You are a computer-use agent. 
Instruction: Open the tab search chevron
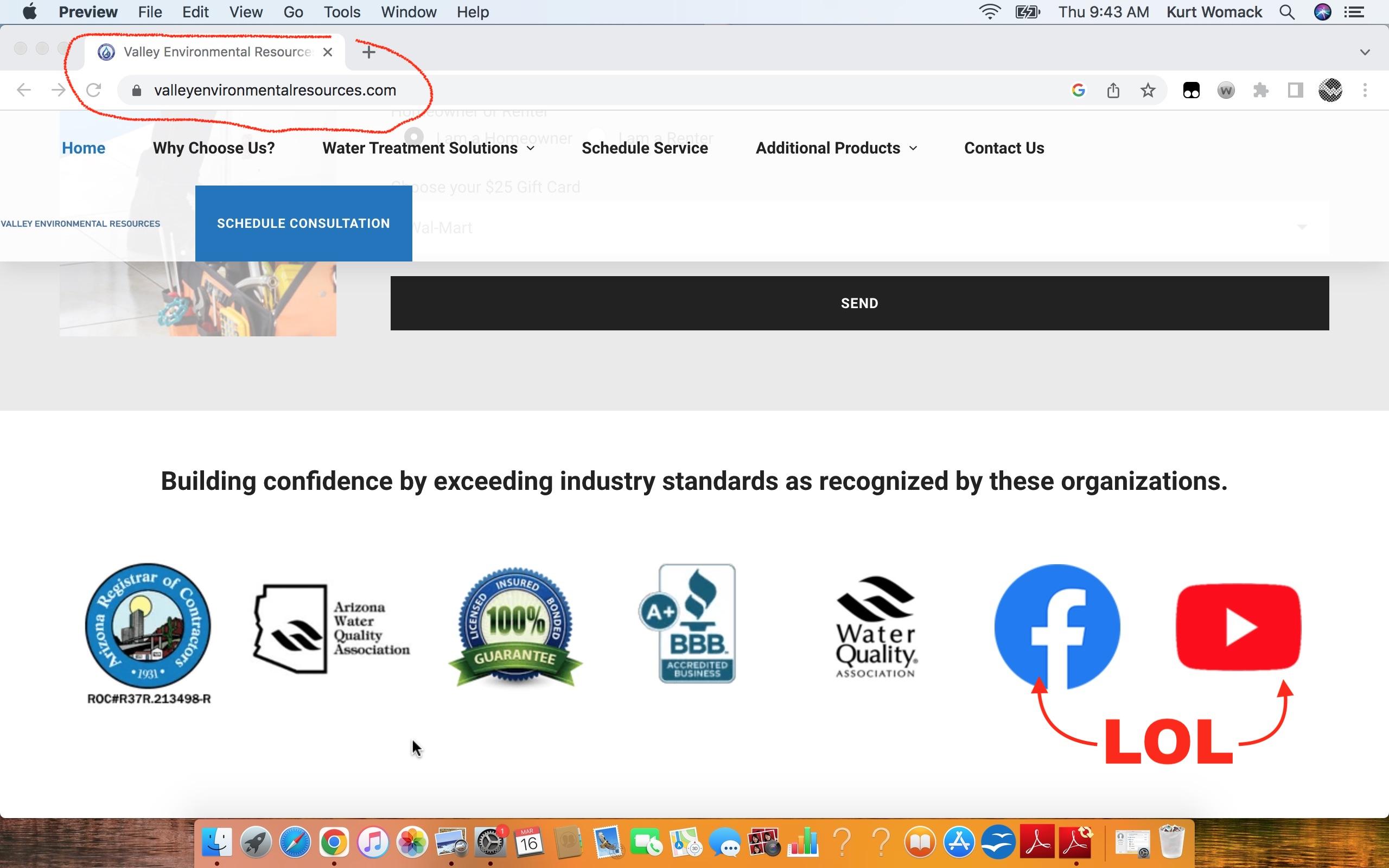pyautogui.click(x=1365, y=52)
